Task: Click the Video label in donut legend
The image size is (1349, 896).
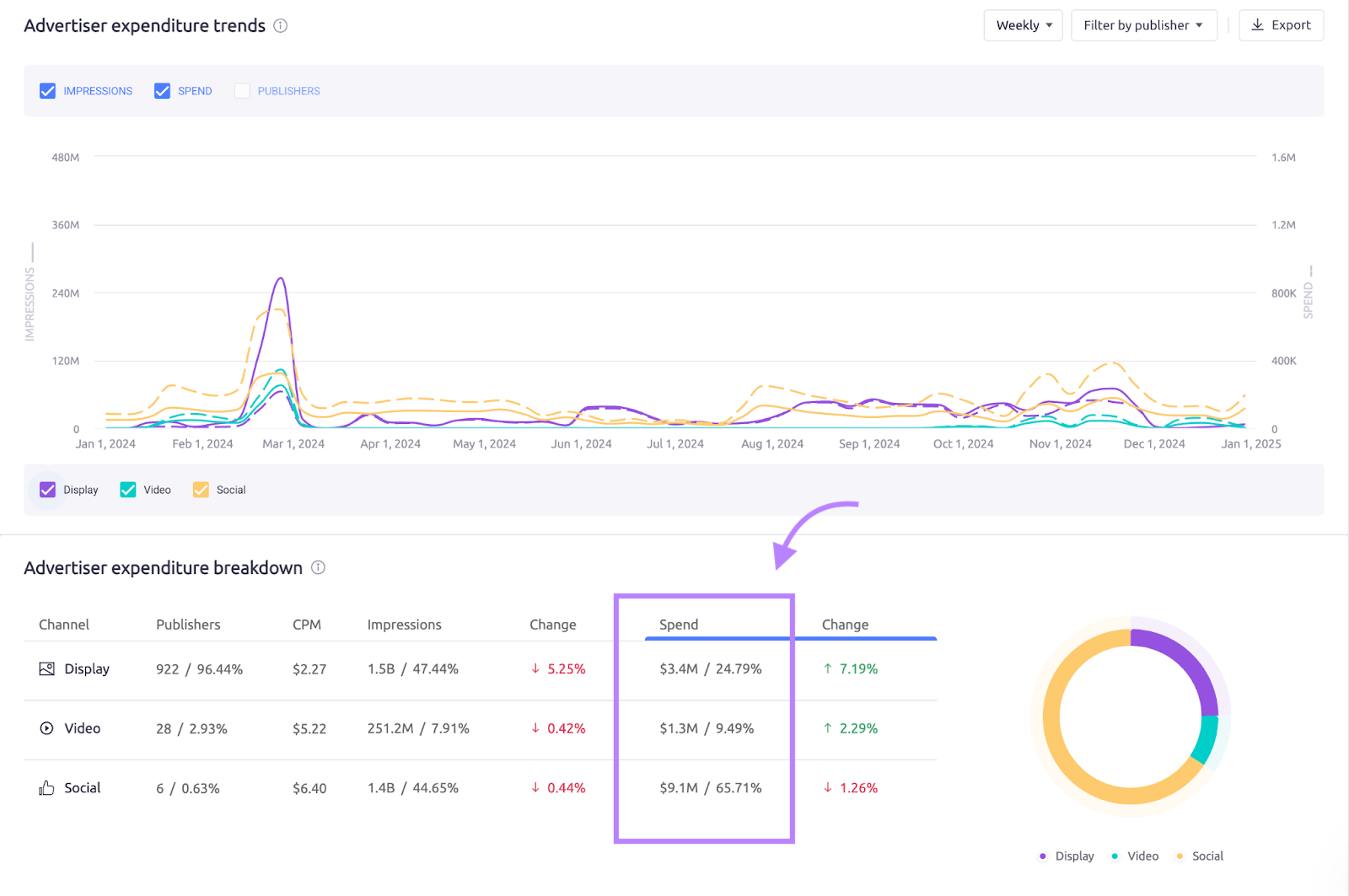Action: pos(1143,856)
